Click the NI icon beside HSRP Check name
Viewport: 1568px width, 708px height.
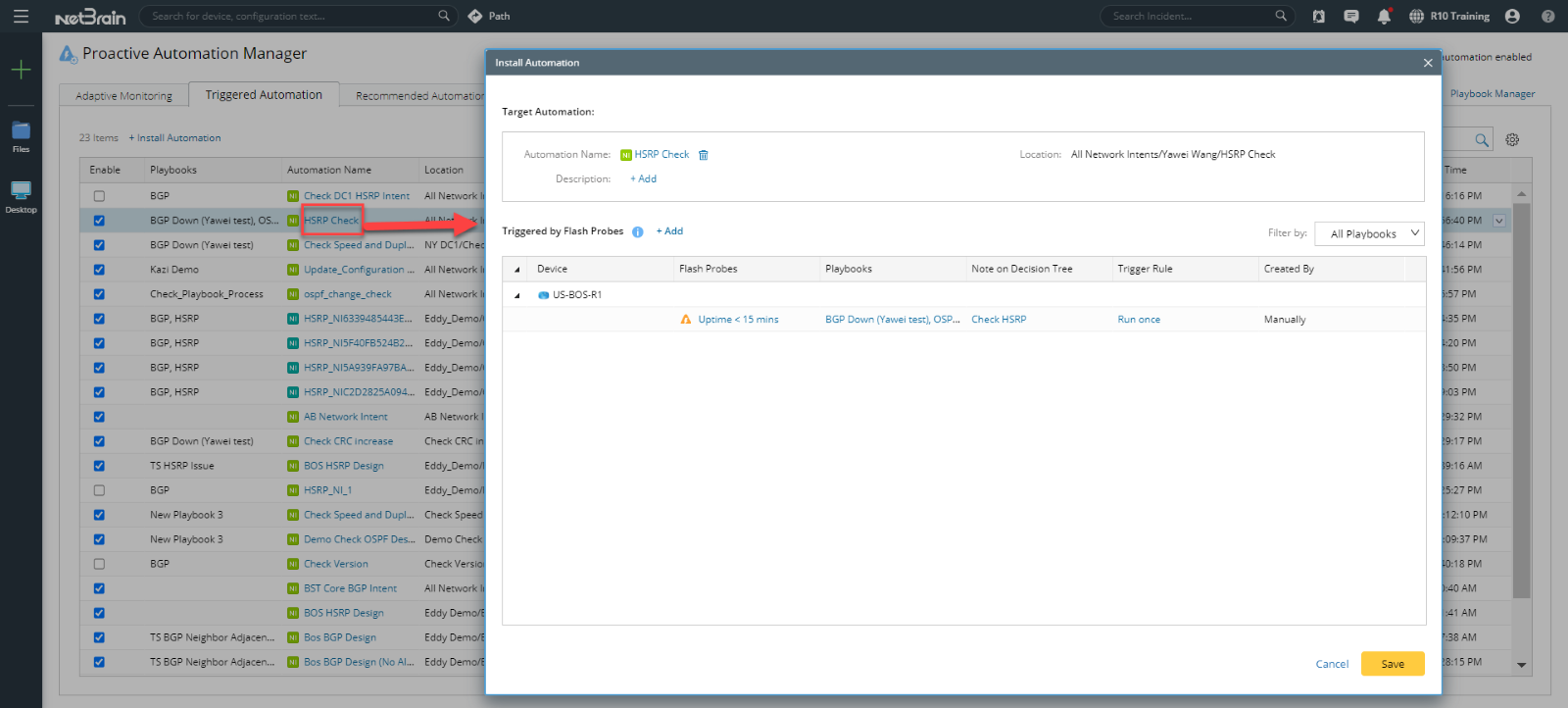coord(626,155)
